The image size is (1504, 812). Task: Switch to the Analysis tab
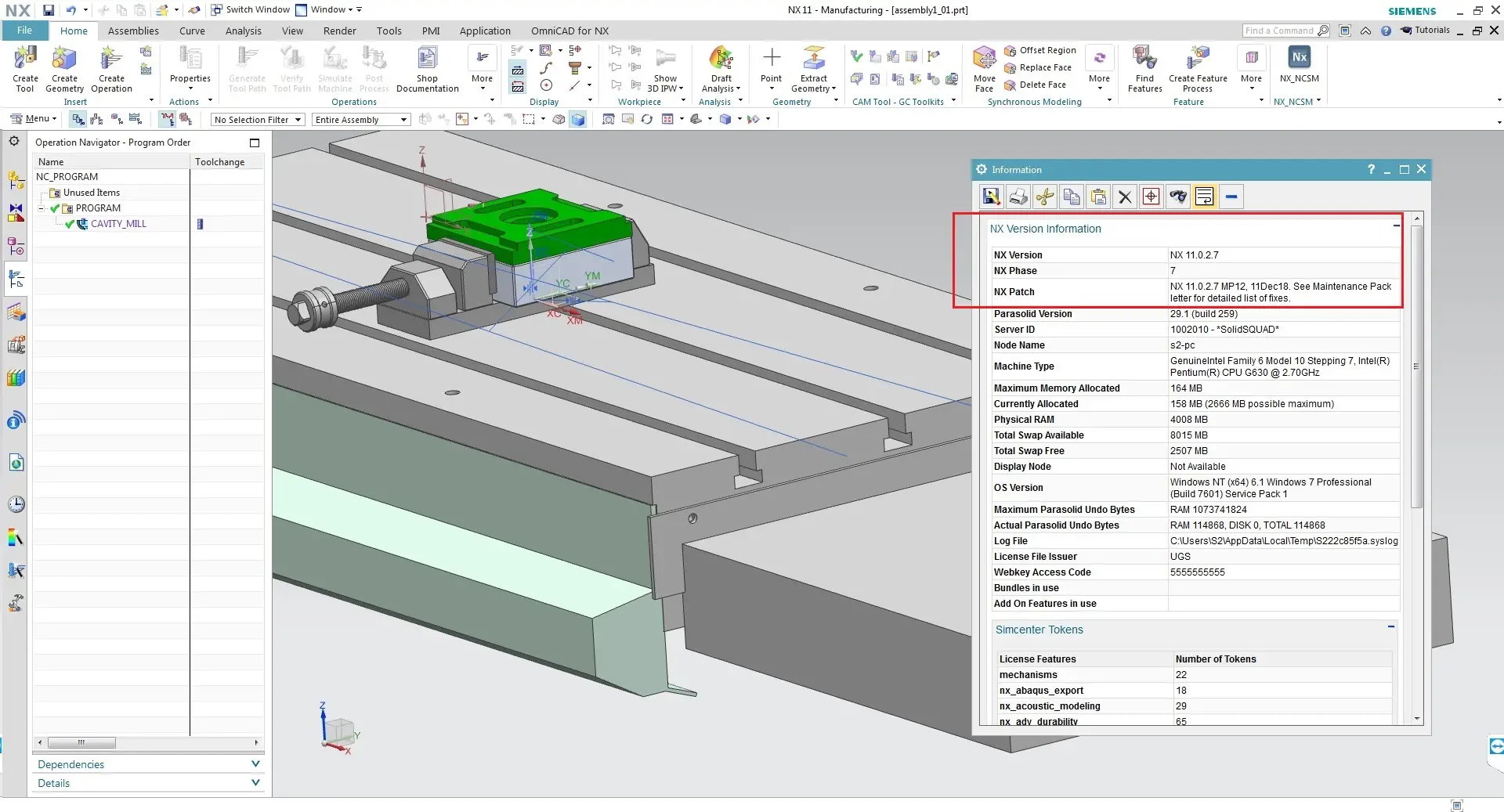244,31
